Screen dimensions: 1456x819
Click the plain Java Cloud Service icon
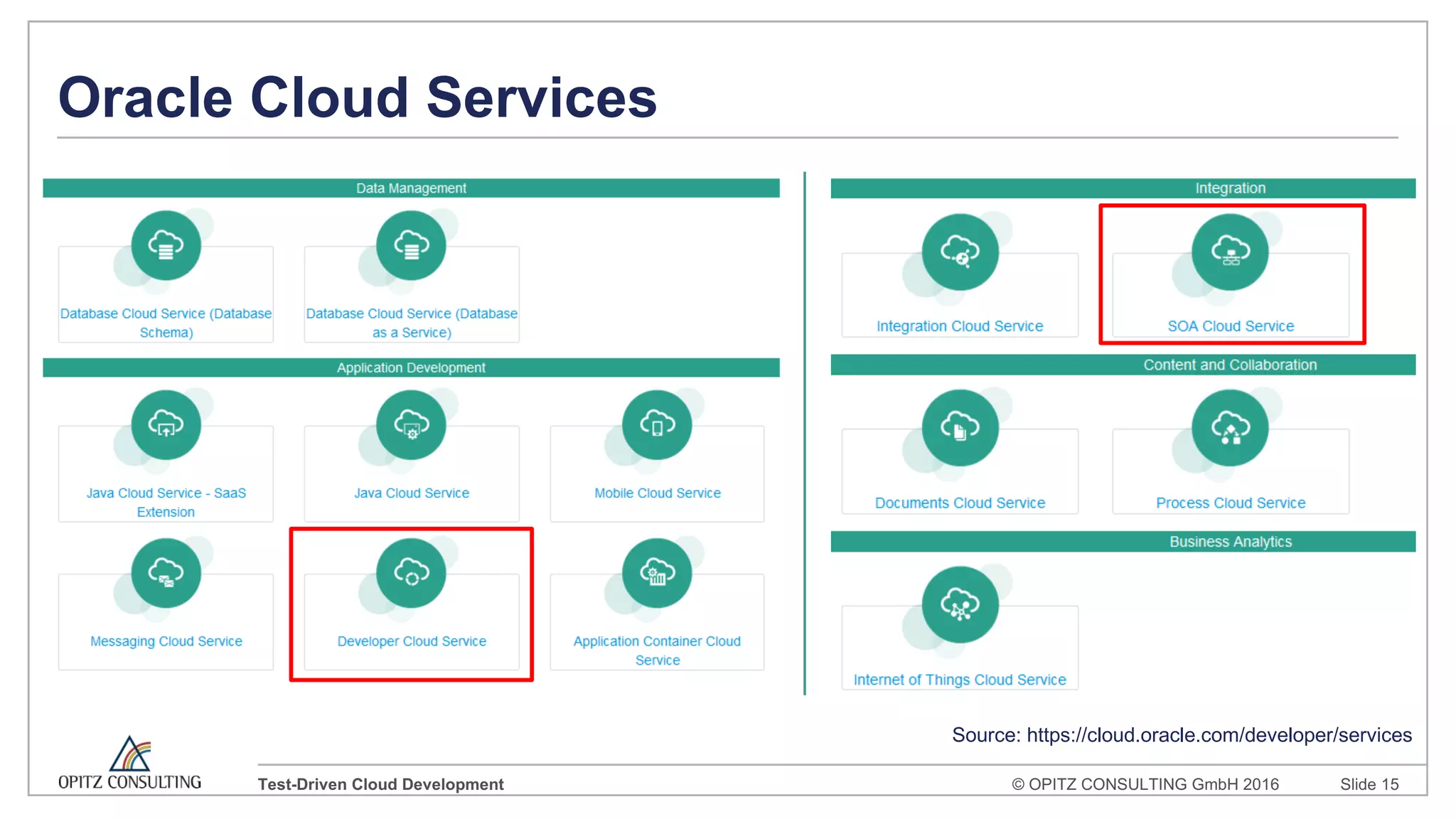coord(411,425)
